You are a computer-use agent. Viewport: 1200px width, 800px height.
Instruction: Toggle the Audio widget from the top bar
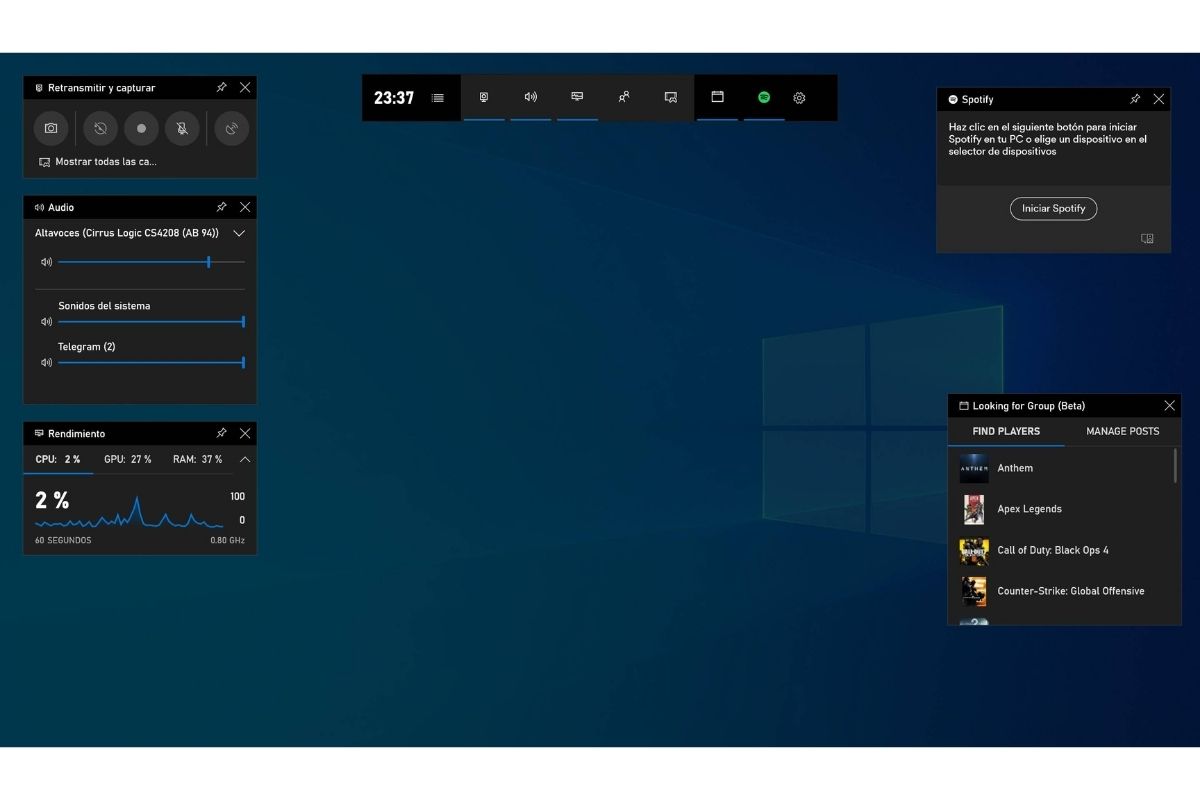point(531,97)
